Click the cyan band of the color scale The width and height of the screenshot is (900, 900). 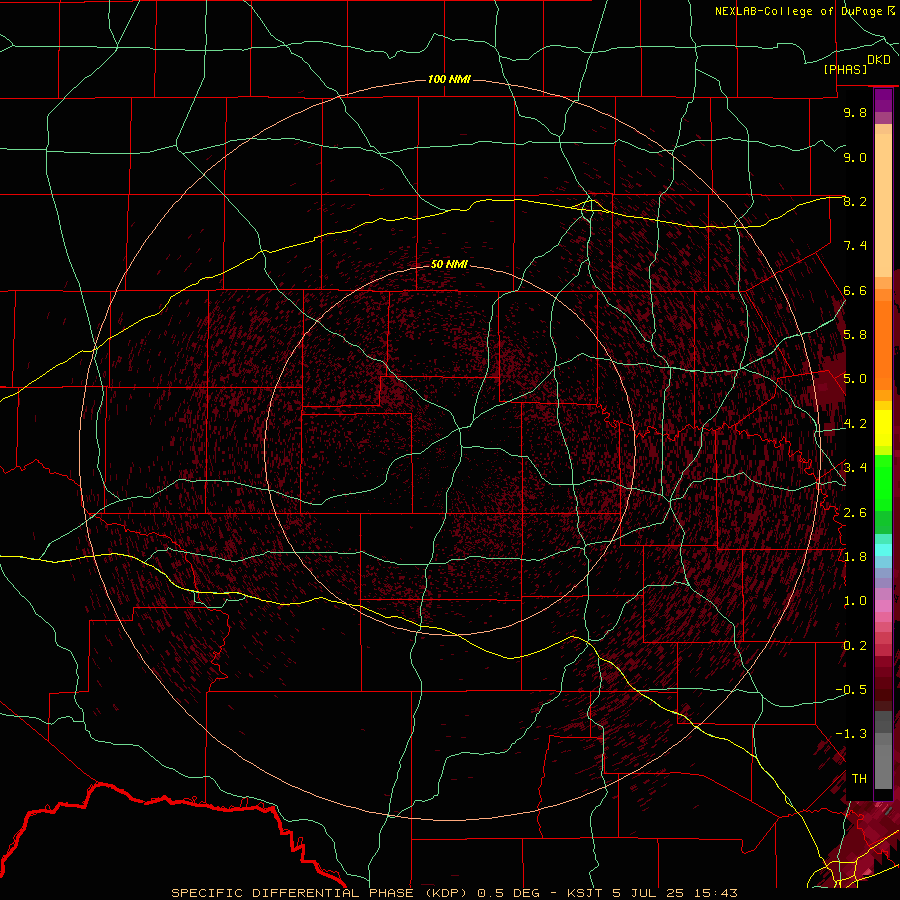click(x=883, y=550)
